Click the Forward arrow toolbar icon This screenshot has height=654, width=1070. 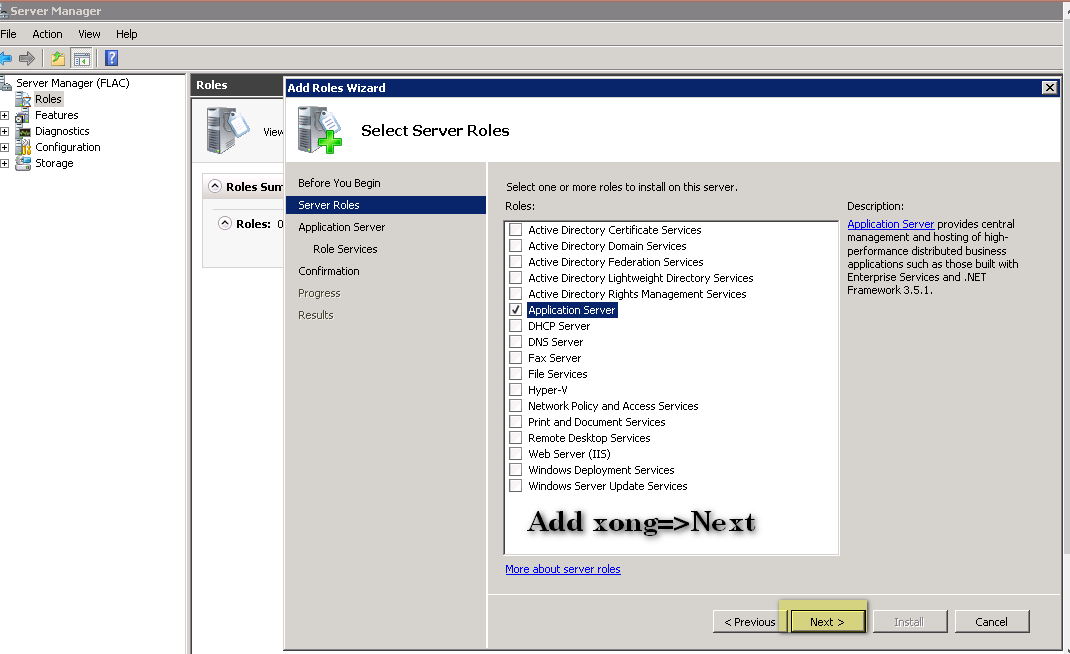coord(27,59)
